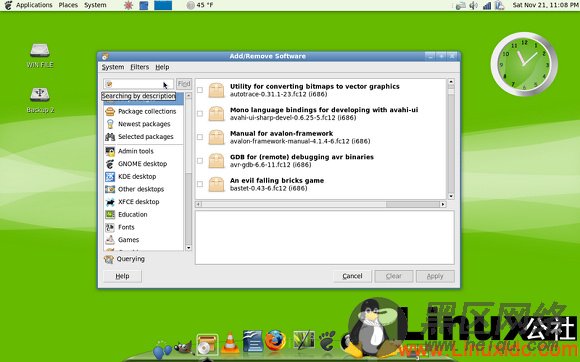Click the Help button at bottom left
Screen dimensions: 580x362
[122, 276]
